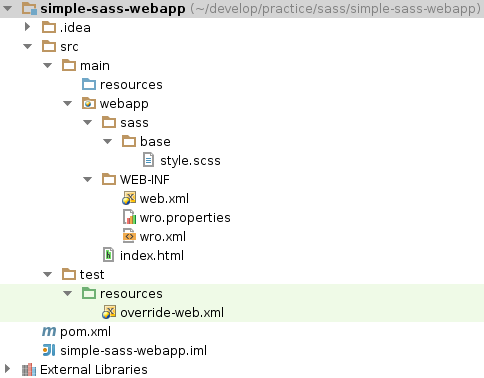Viewport: 484px width, 378px height.
Task: Click the External Libraries icon
Action: point(29,369)
